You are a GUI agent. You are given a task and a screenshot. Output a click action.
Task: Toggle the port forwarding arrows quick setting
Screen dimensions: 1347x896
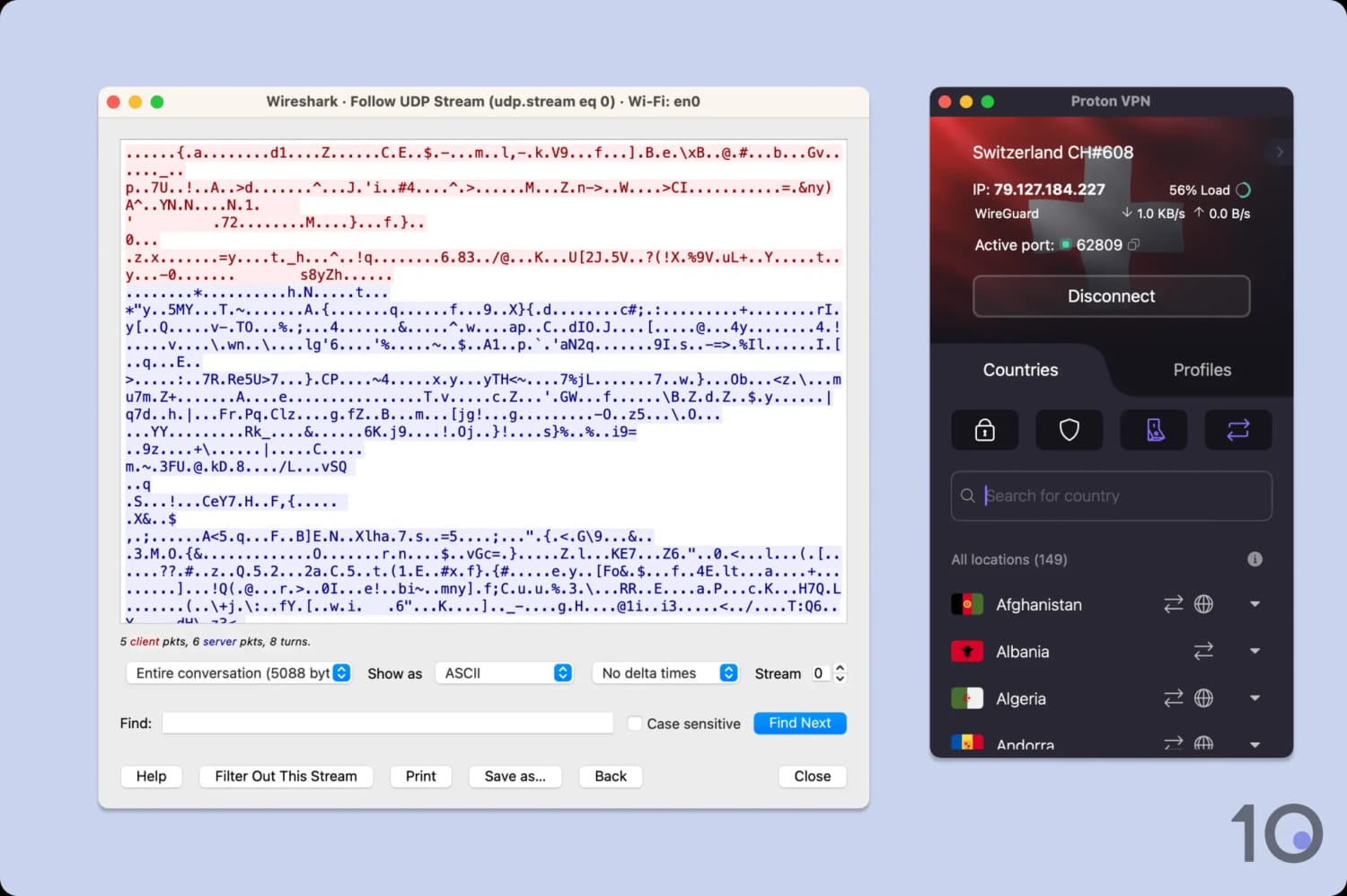pyautogui.click(x=1238, y=430)
